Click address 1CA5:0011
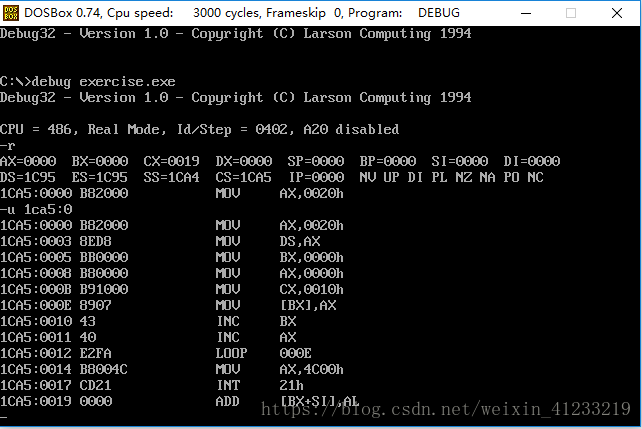 point(36,337)
